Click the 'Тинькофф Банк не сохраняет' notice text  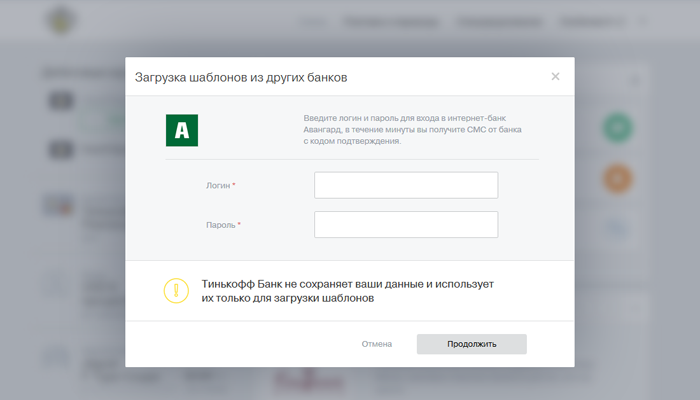(x=347, y=291)
